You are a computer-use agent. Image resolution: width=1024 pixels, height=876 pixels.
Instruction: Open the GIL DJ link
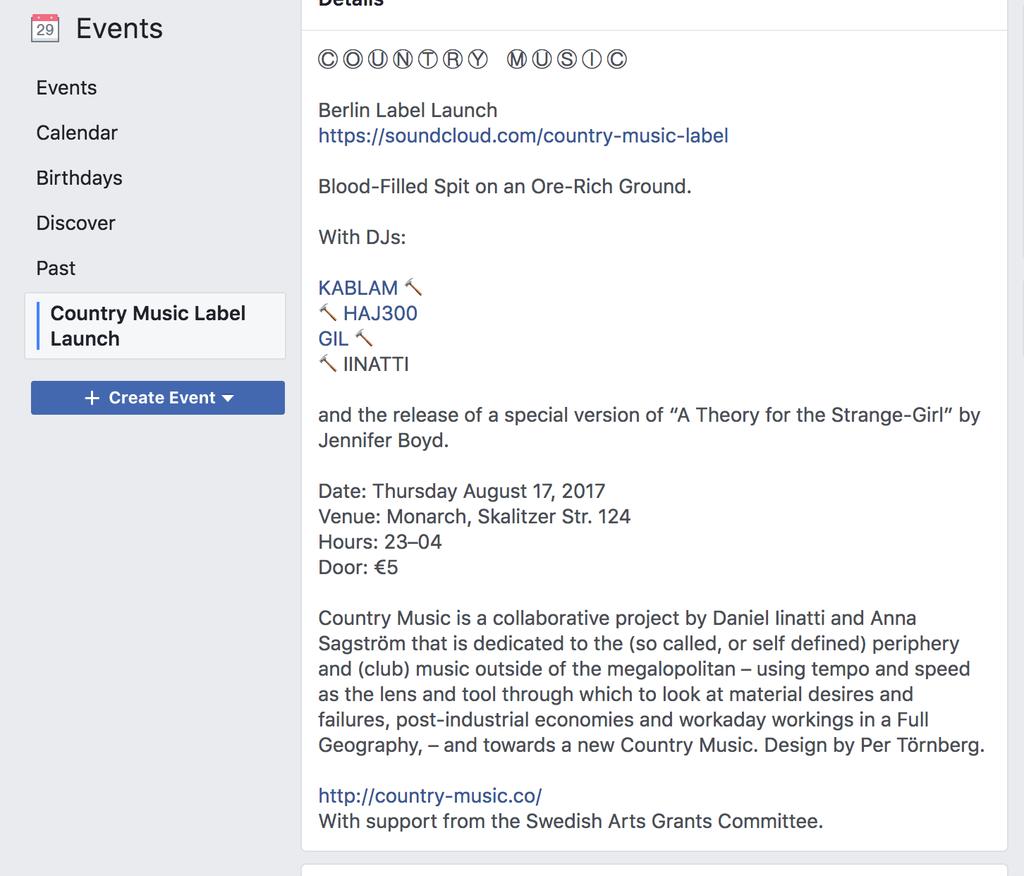(333, 338)
